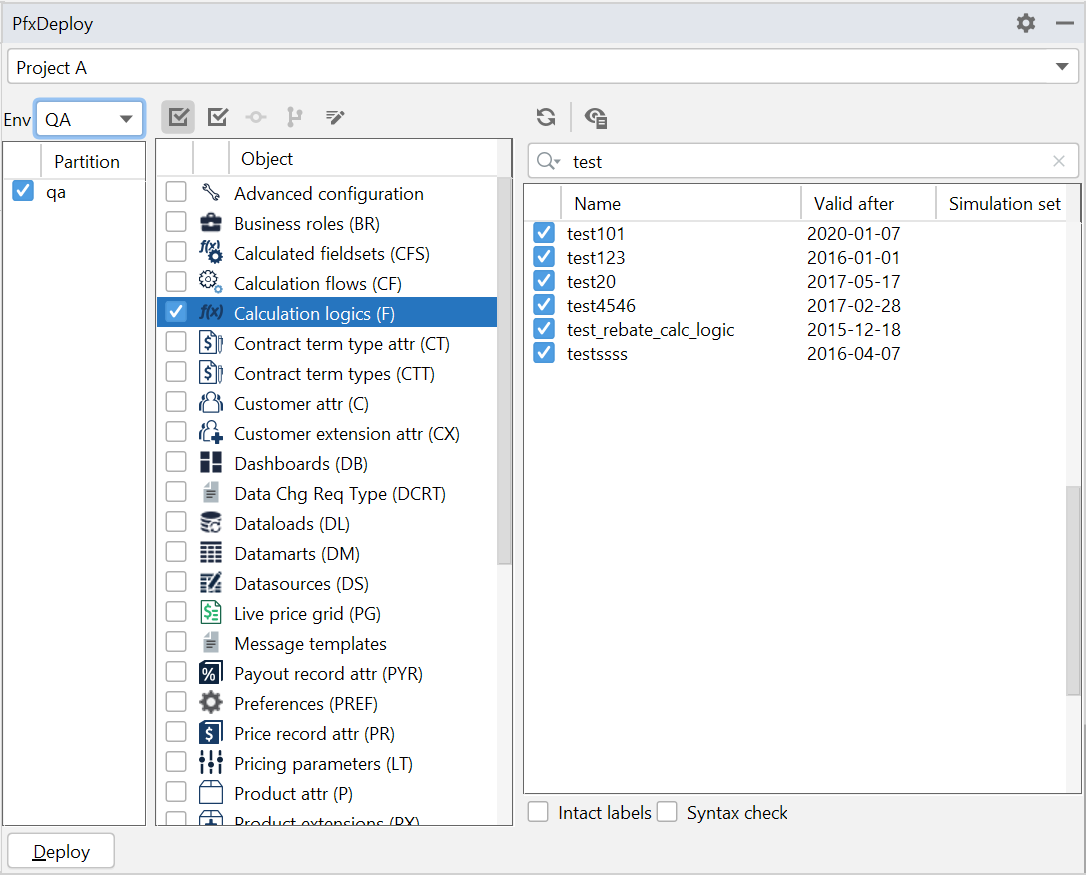
Task: Select Pricing parameters (LT) in object list
Action: (x=323, y=763)
